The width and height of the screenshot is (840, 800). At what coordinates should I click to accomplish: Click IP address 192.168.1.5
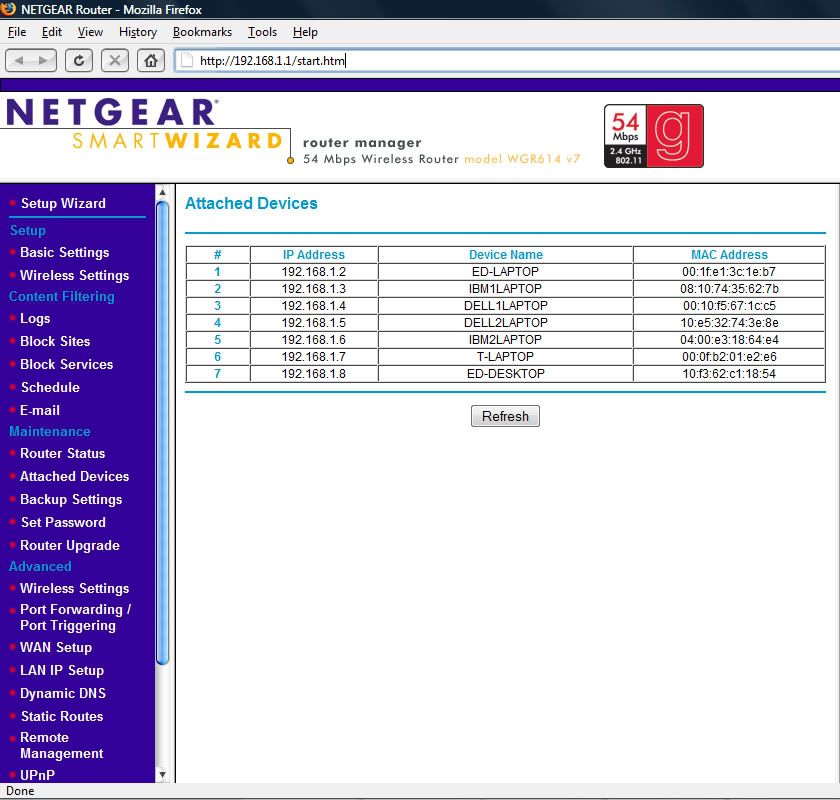click(313, 323)
